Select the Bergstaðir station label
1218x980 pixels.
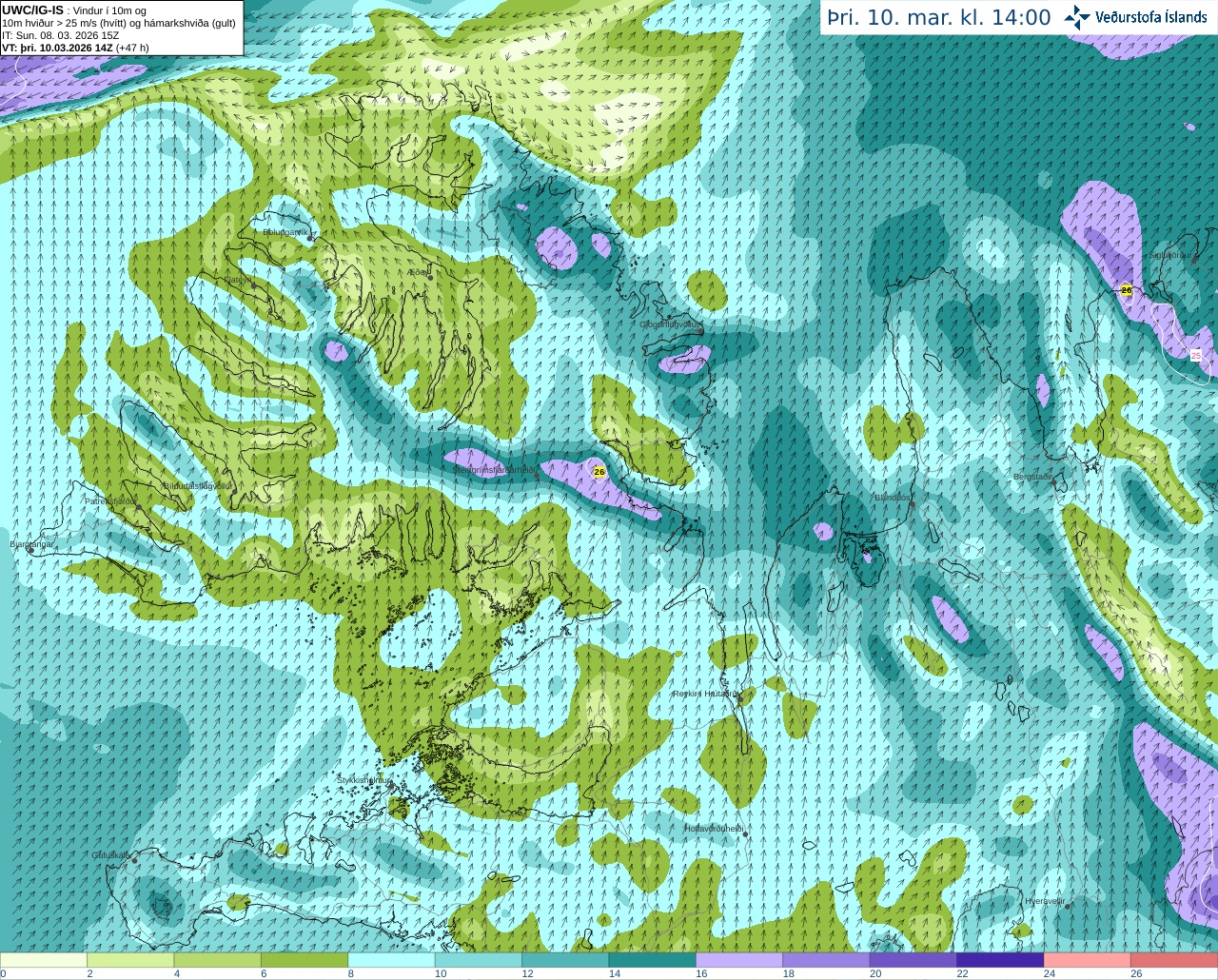pyautogui.click(x=1032, y=477)
